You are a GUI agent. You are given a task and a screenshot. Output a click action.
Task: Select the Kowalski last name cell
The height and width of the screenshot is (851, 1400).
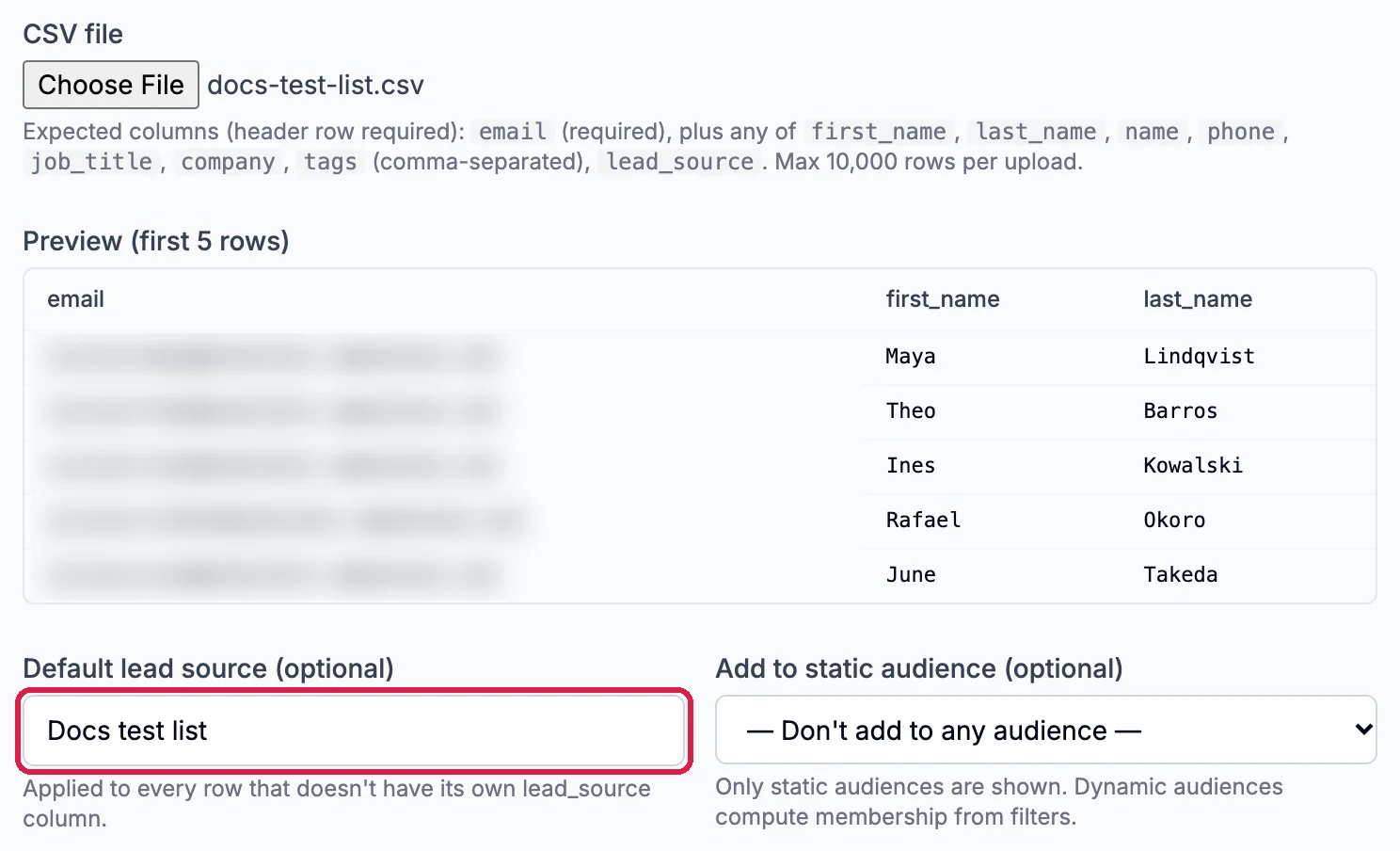tap(1193, 465)
